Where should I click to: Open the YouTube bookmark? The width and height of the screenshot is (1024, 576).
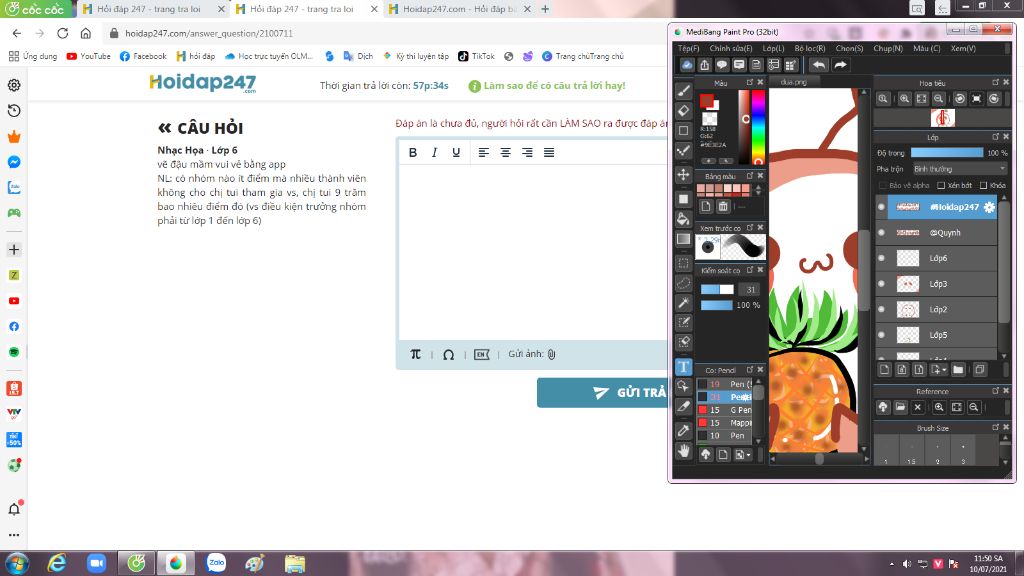point(88,56)
